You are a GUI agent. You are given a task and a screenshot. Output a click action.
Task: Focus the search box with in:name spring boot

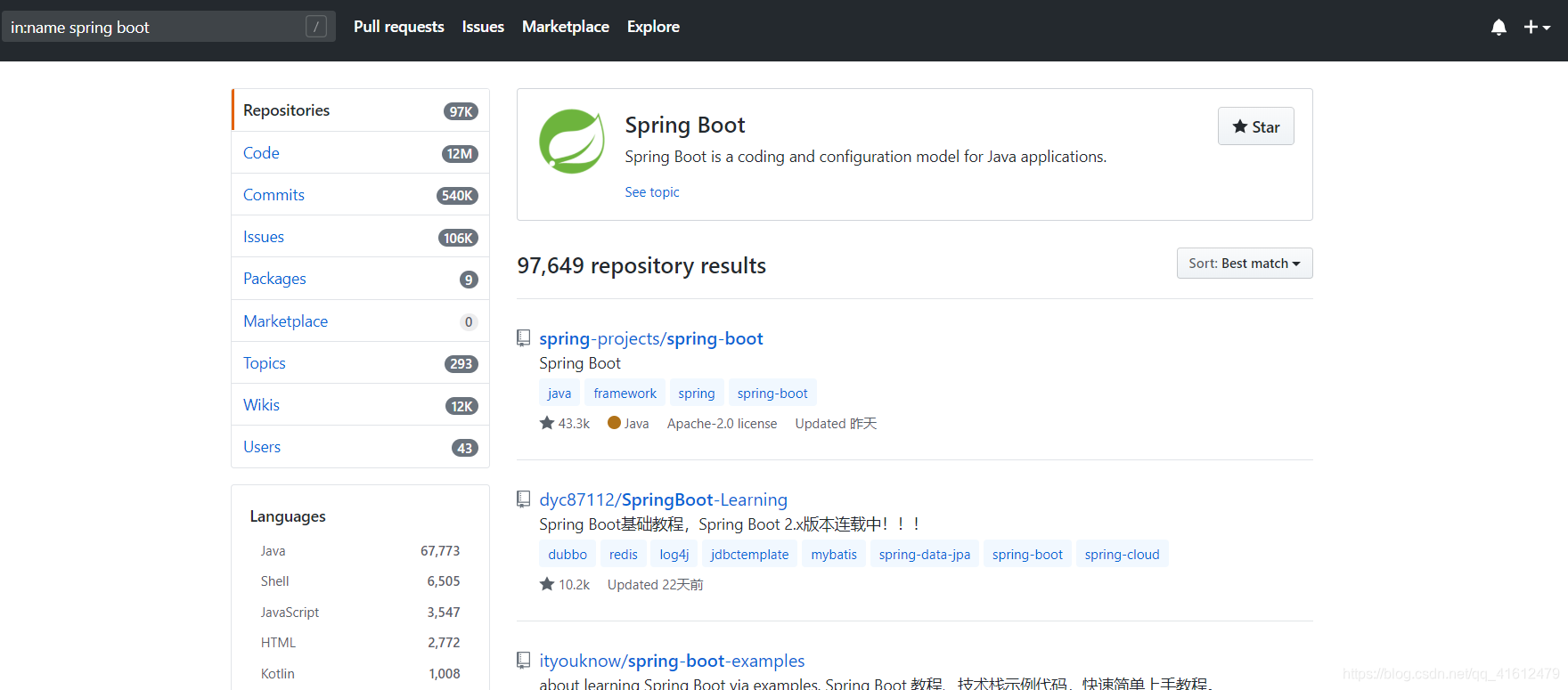point(167,27)
